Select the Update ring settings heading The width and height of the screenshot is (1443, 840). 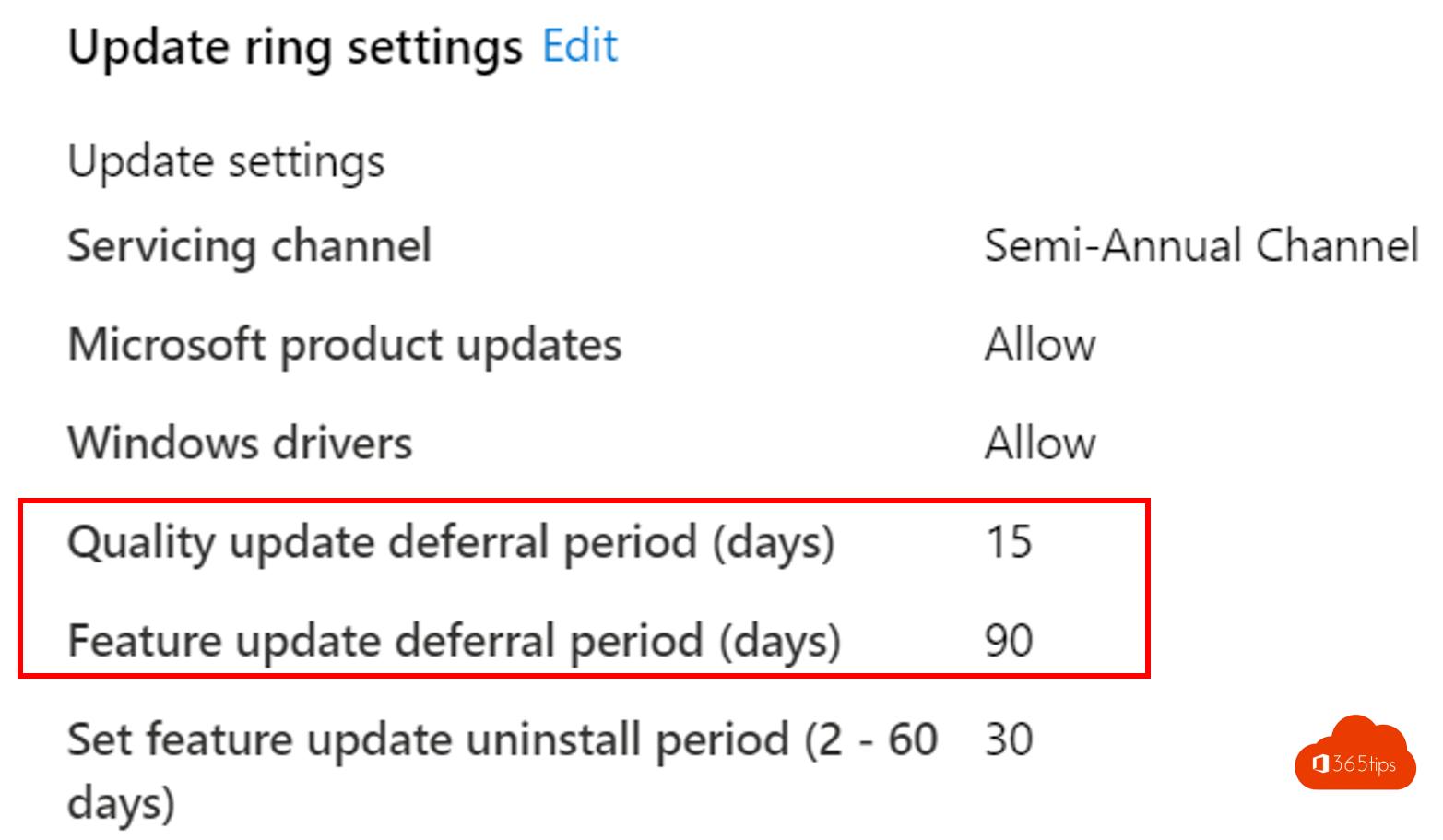295,47
